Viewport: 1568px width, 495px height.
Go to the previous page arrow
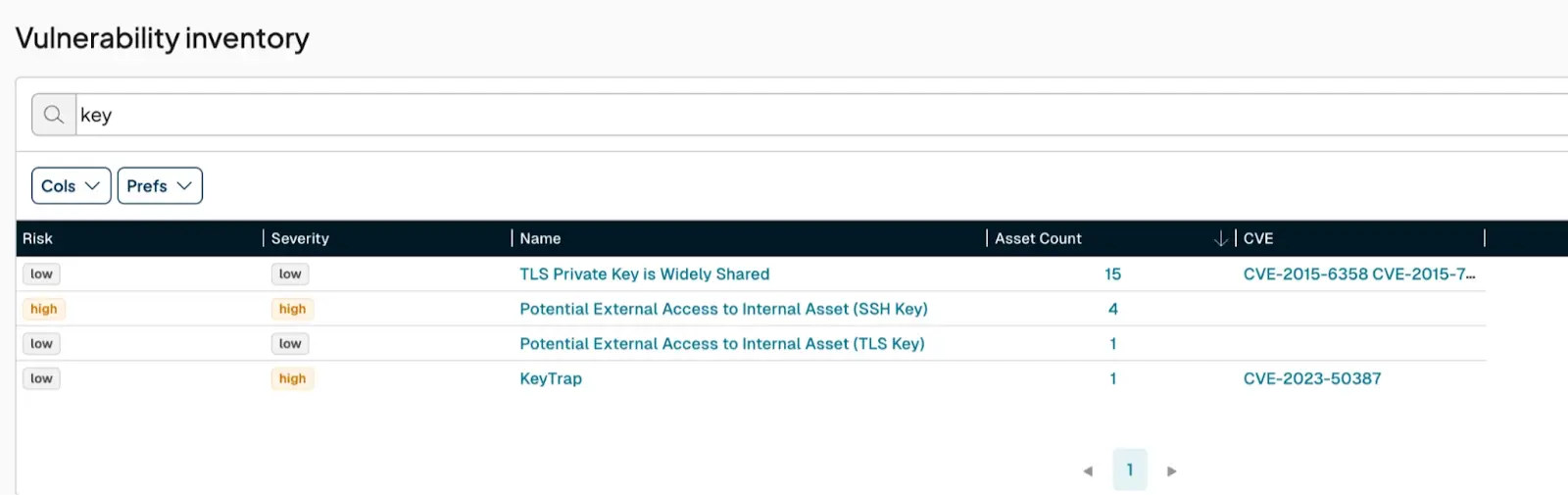pyautogui.click(x=1088, y=471)
